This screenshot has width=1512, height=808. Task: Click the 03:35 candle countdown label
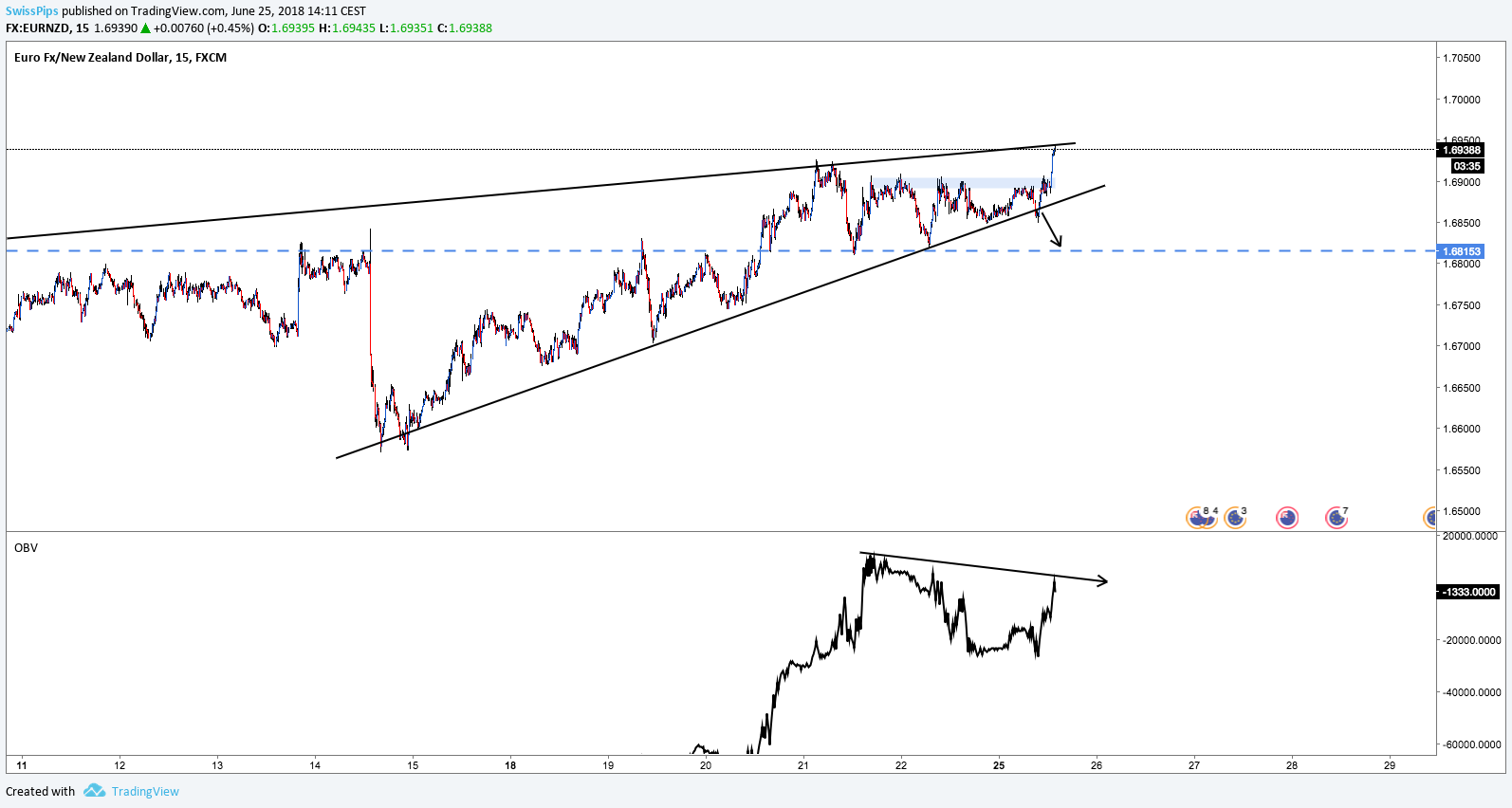click(1466, 166)
